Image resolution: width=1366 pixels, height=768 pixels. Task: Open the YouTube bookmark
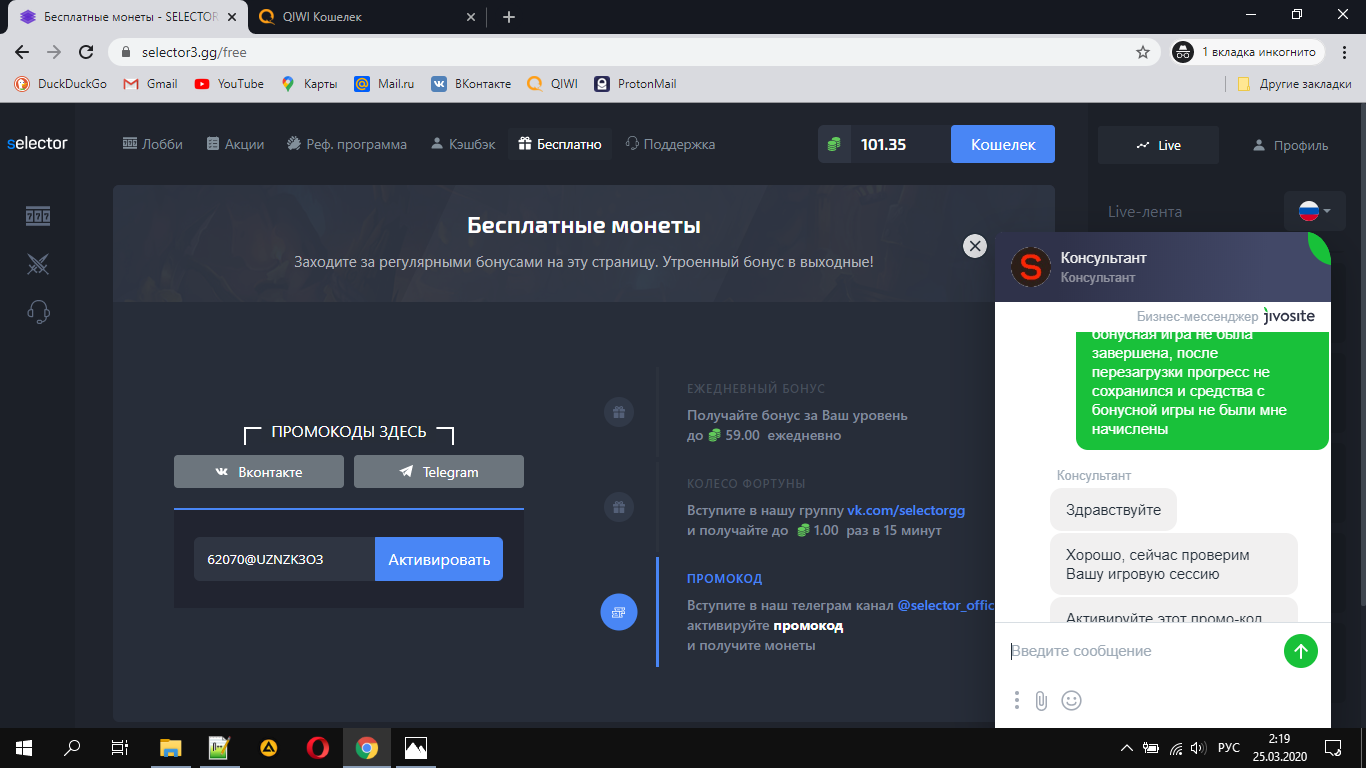point(229,84)
